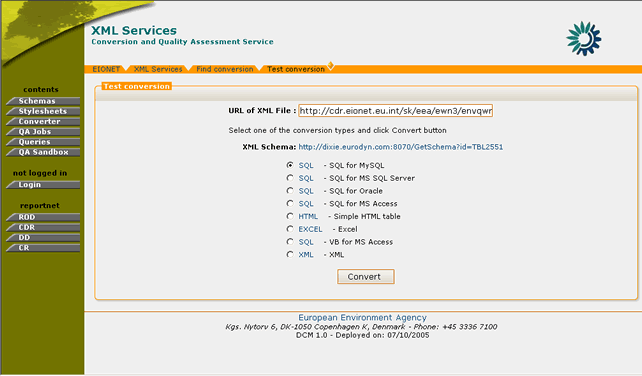Select SQL for MySQL radio button
The width and height of the screenshot is (642, 376).
(x=290, y=165)
